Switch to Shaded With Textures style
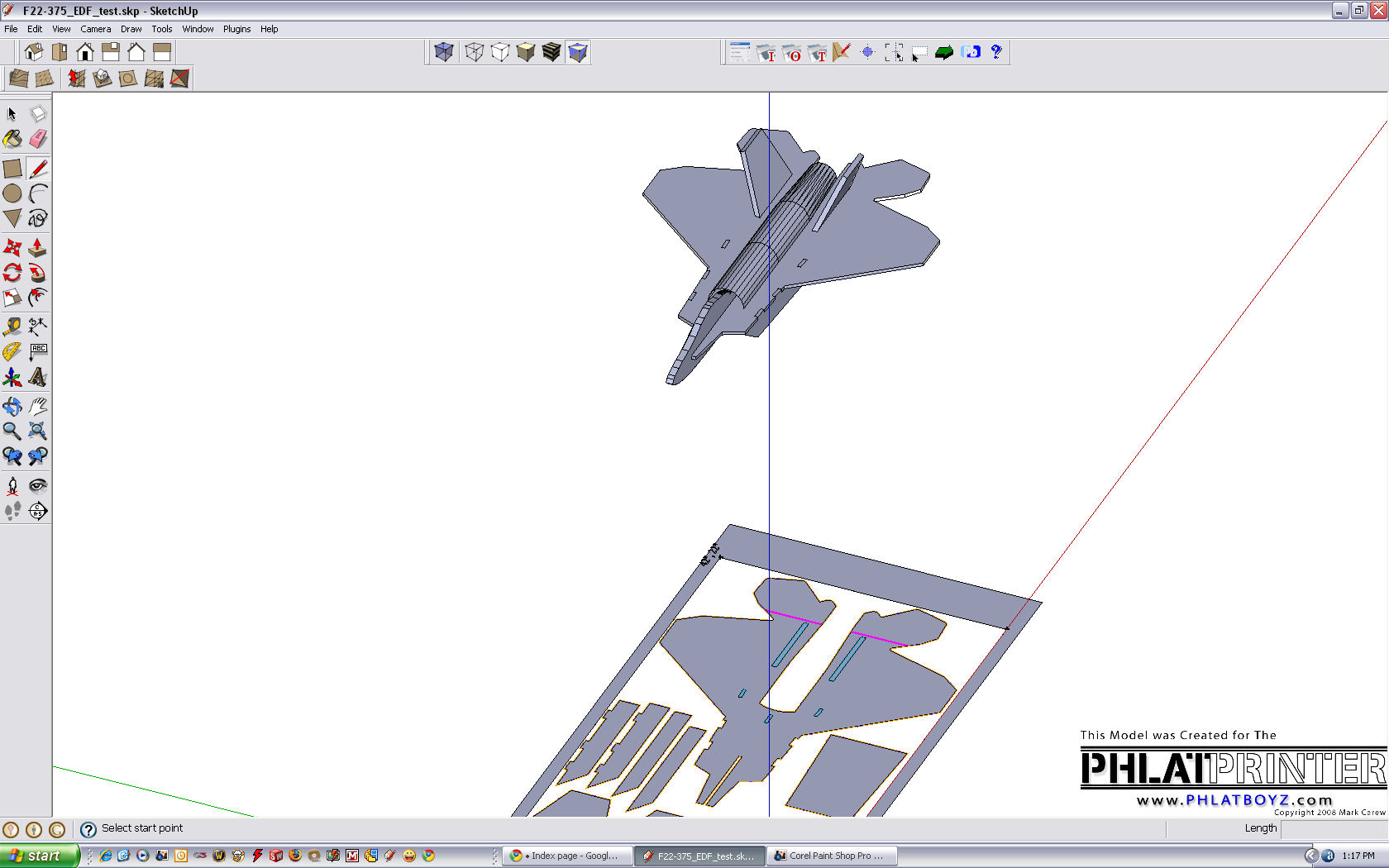The width and height of the screenshot is (1389, 868). (x=551, y=52)
